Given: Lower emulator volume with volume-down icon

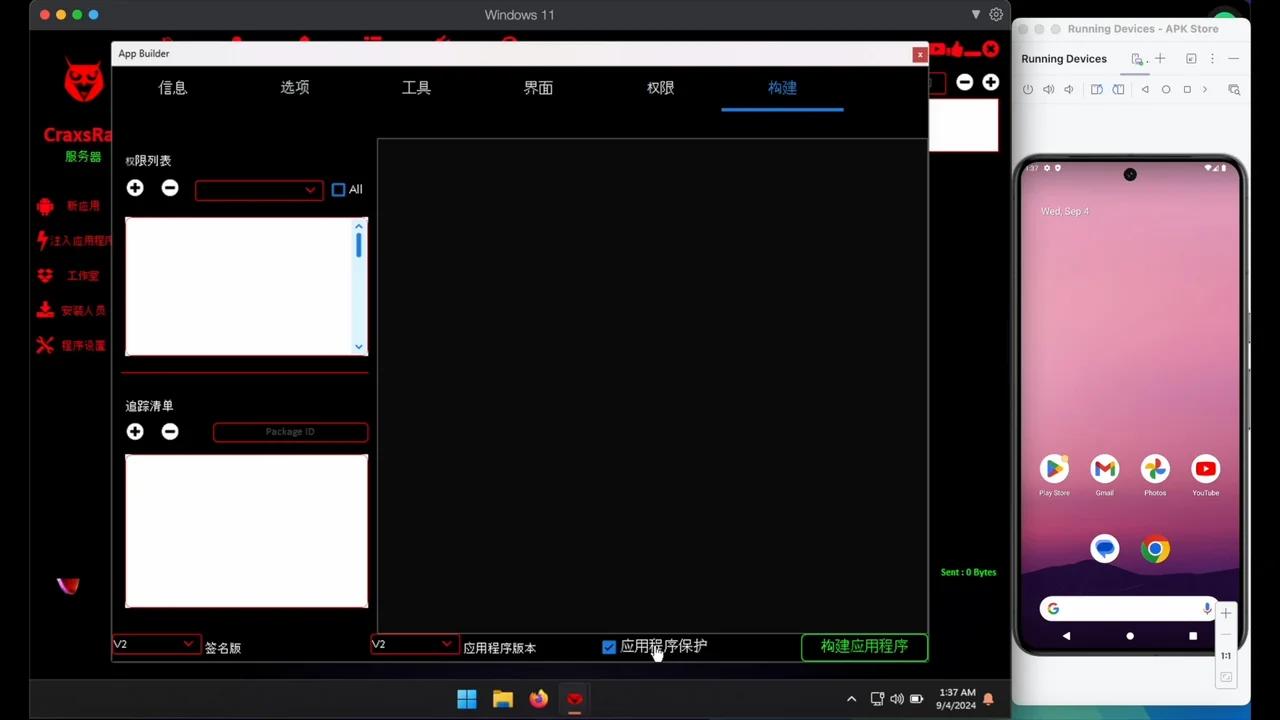Looking at the screenshot, I should tap(1069, 89).
